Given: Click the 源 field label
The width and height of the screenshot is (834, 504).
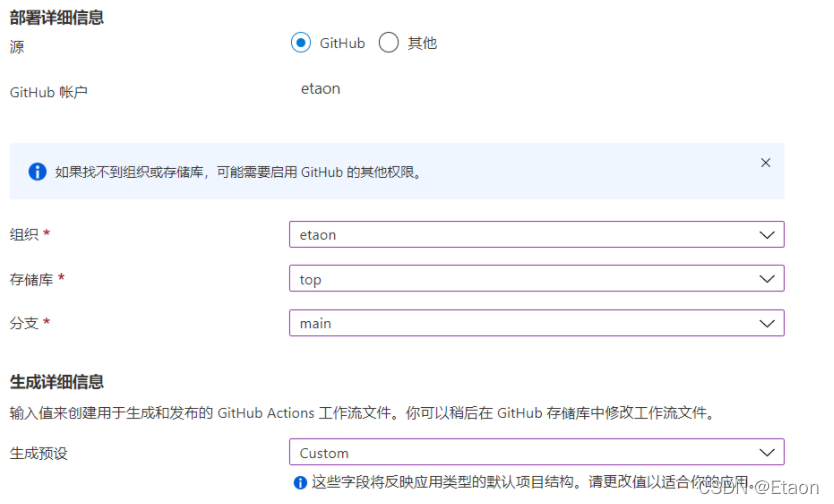Looking at the screenshot, I should 17,47.
